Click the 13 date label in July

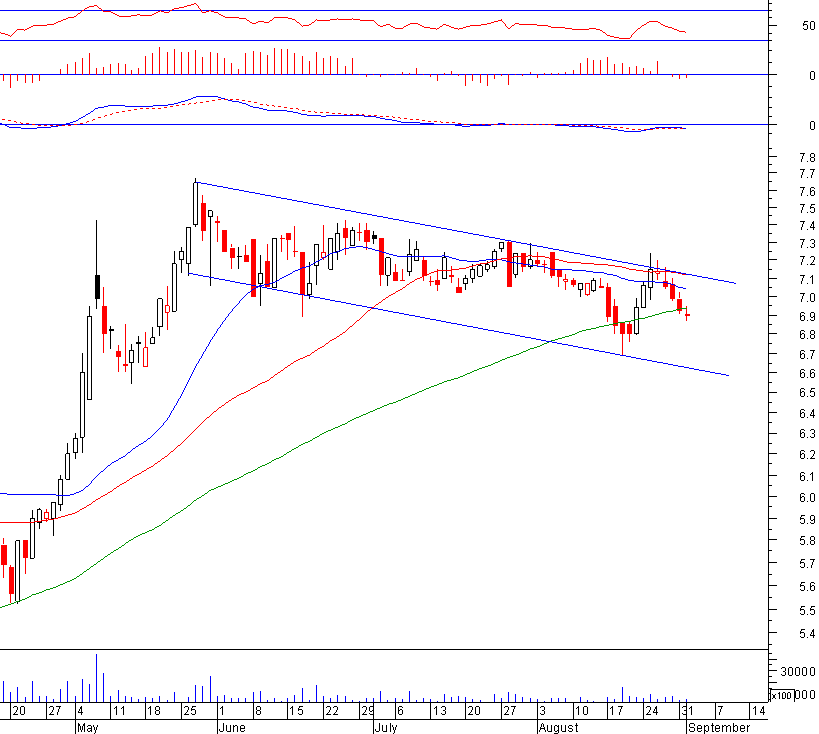[x=439, y=710]
